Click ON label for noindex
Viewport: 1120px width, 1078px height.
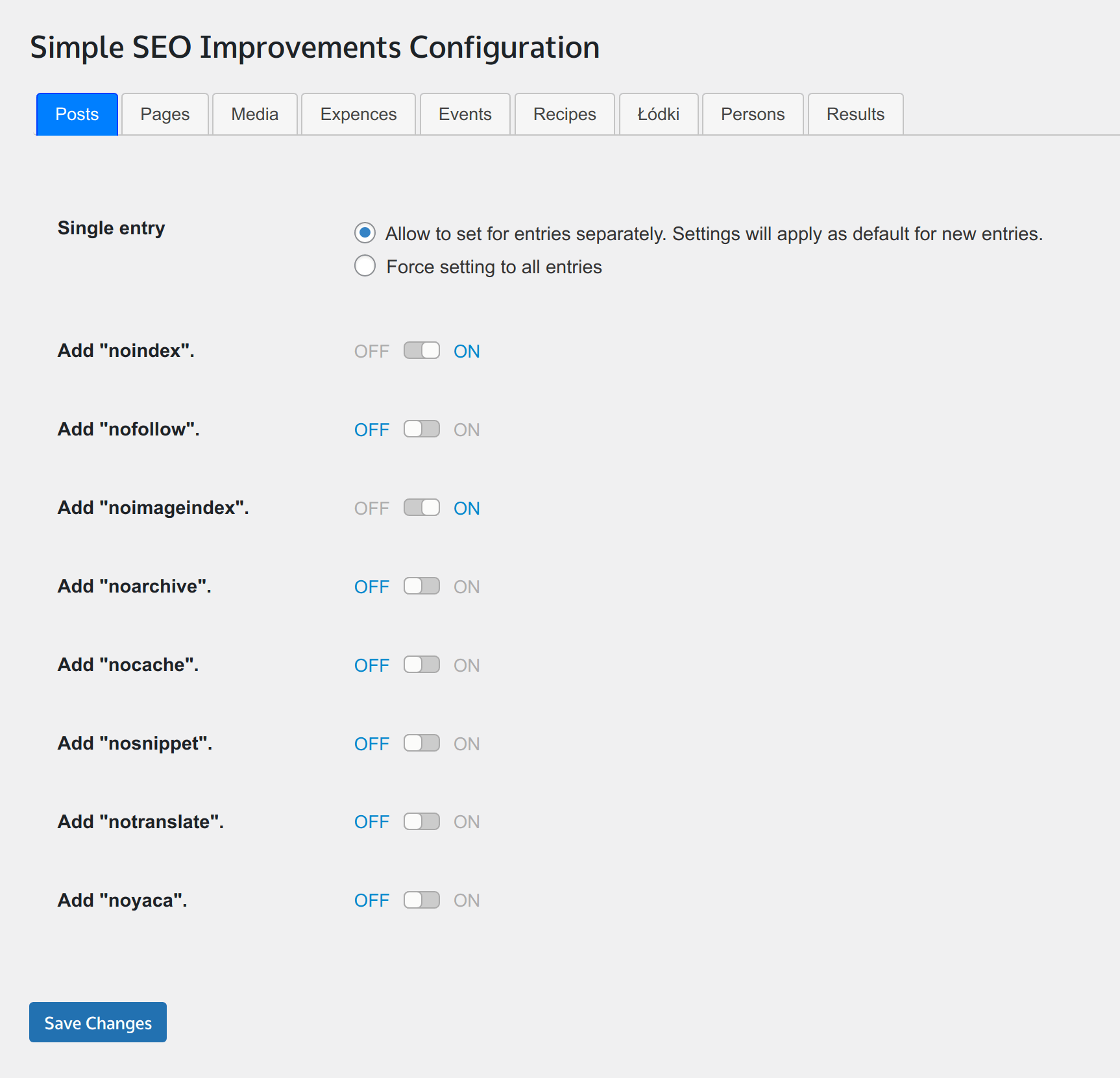pyautogui.click(x=467, y=351)
